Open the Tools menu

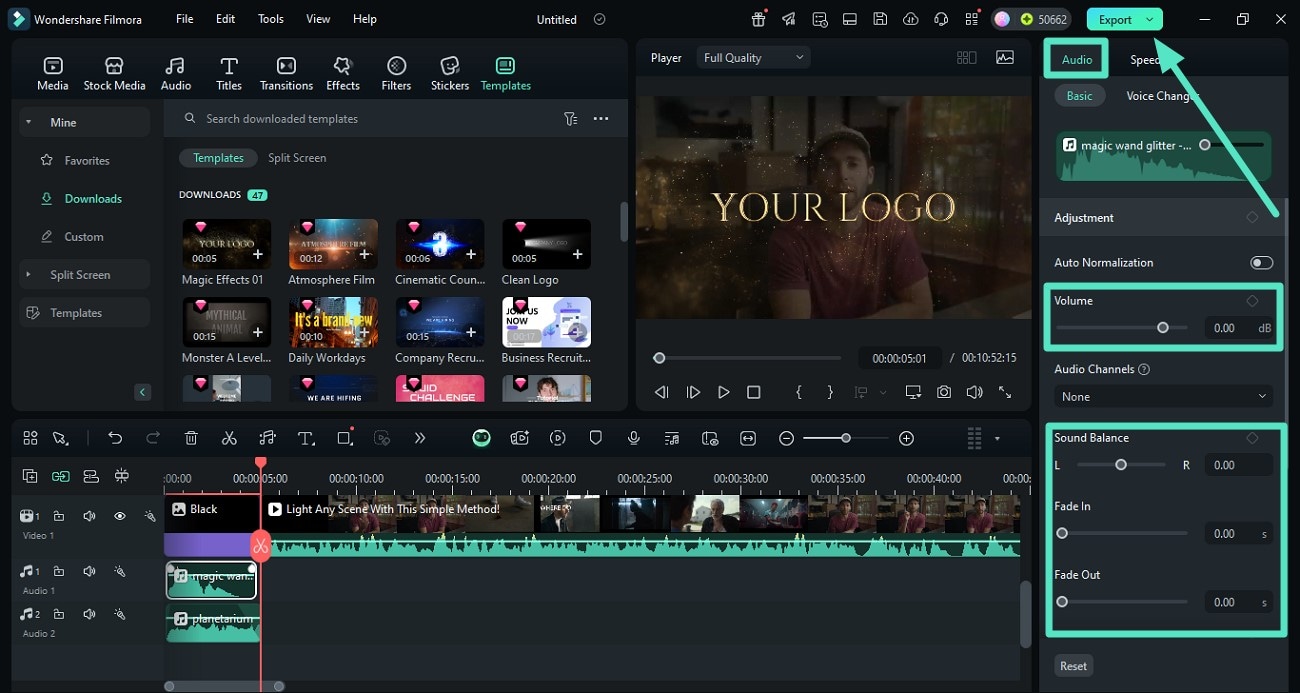tap(270, 19)
